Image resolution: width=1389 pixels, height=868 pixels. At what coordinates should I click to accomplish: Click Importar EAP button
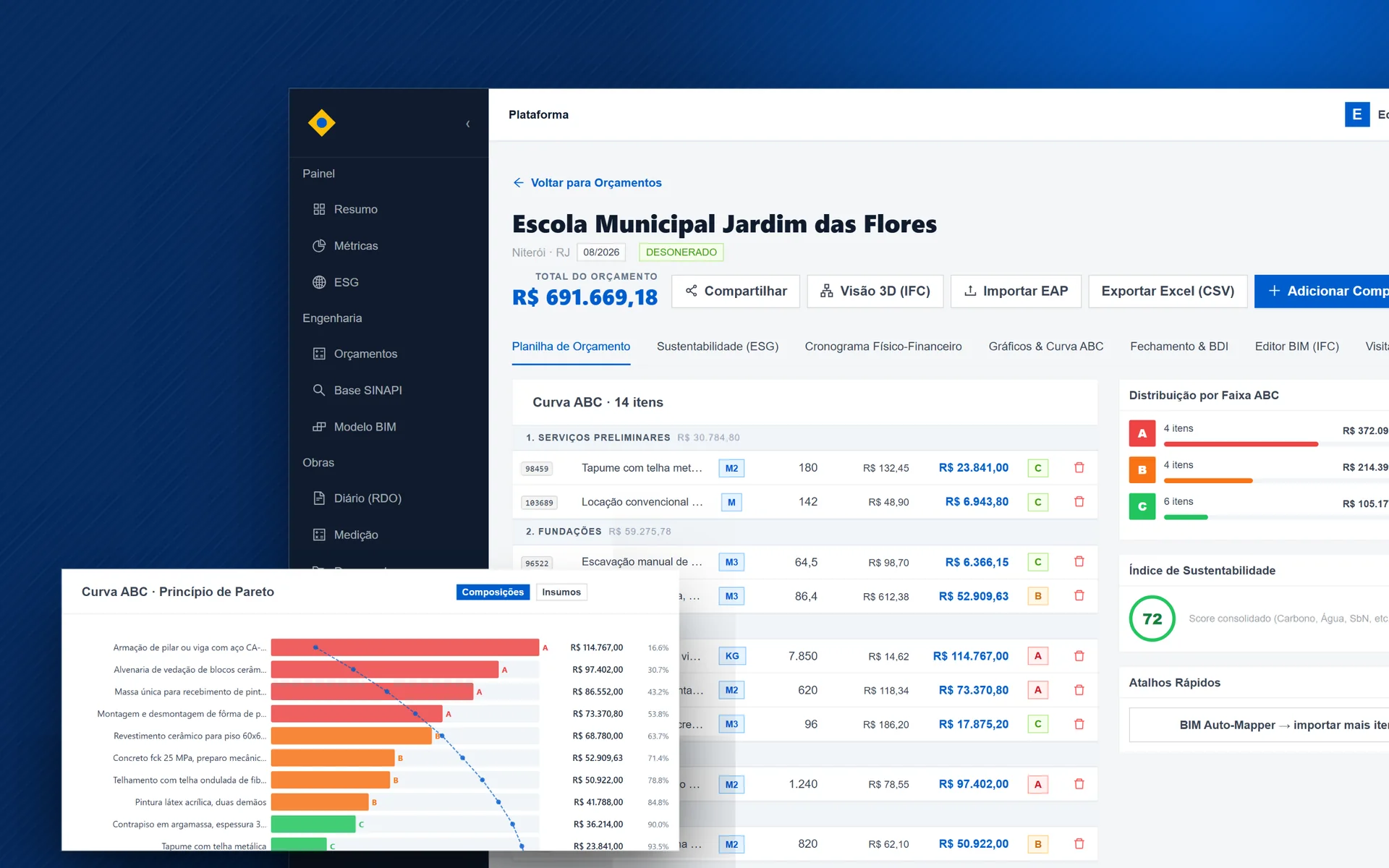pyautogui.click(x=1016, y=291)
